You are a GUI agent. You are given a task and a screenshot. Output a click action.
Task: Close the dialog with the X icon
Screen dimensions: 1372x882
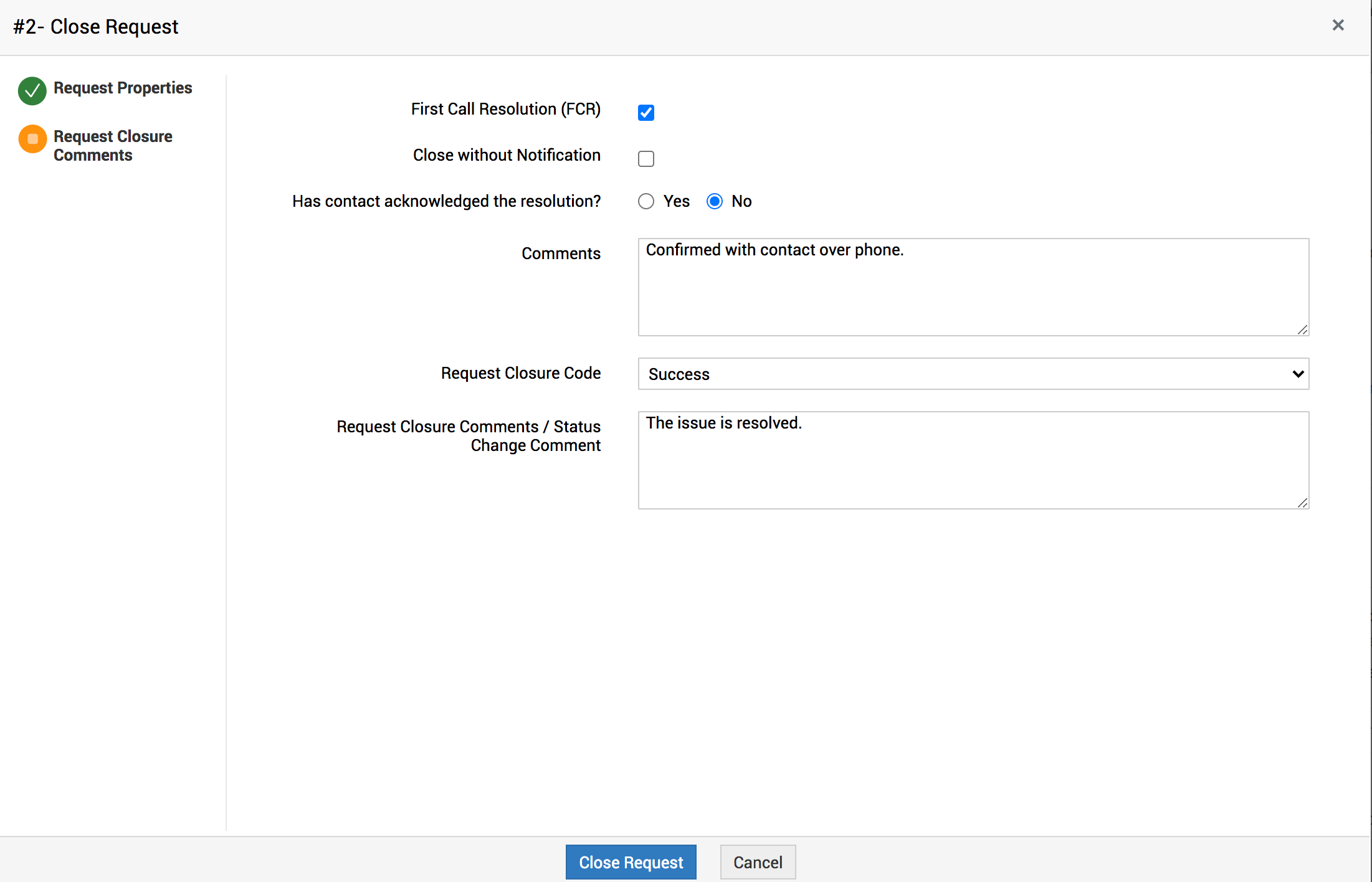pos(1338,26)
